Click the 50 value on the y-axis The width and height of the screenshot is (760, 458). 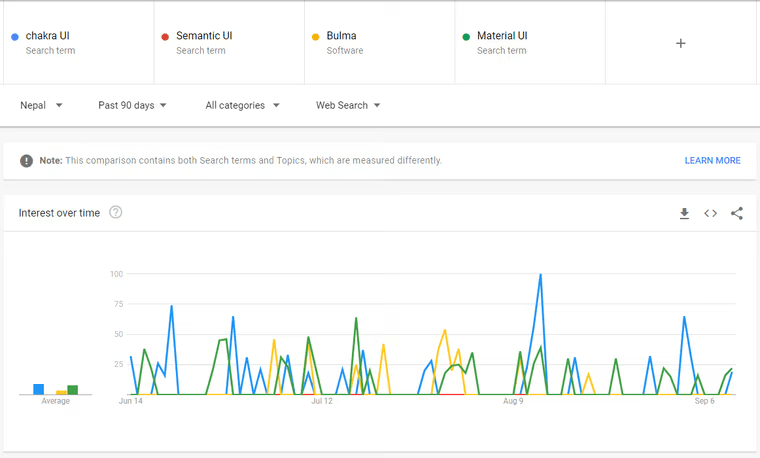119,334
